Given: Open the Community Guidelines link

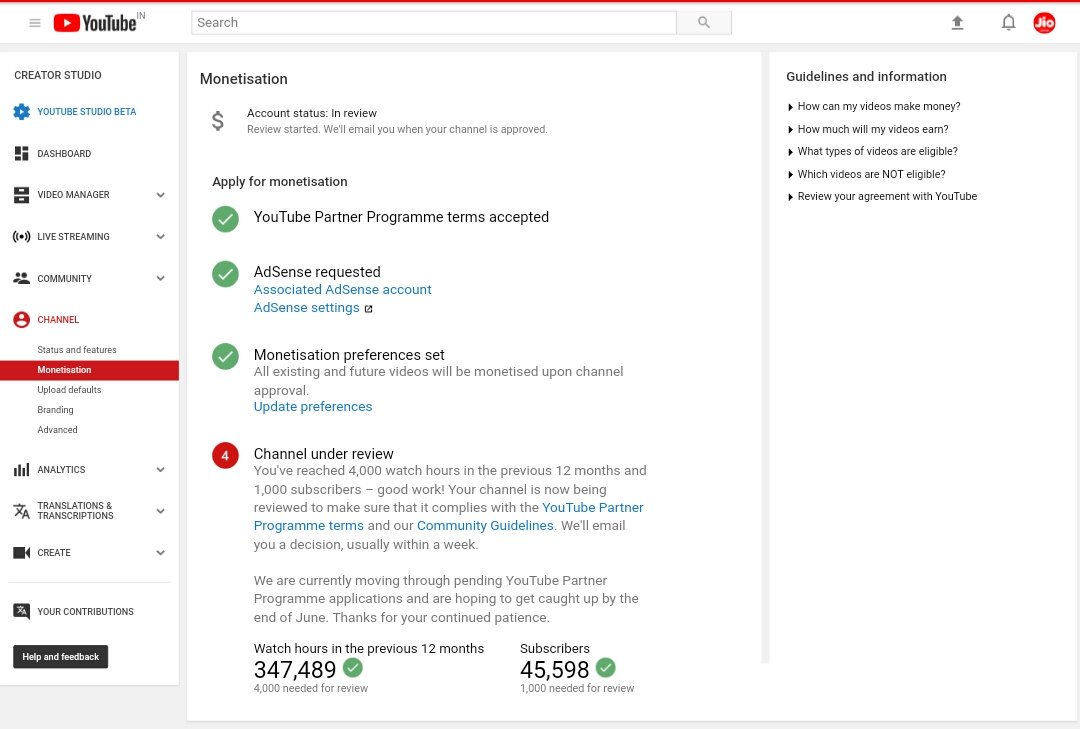Looking at the screenshot, I should (x=485, y=526).
